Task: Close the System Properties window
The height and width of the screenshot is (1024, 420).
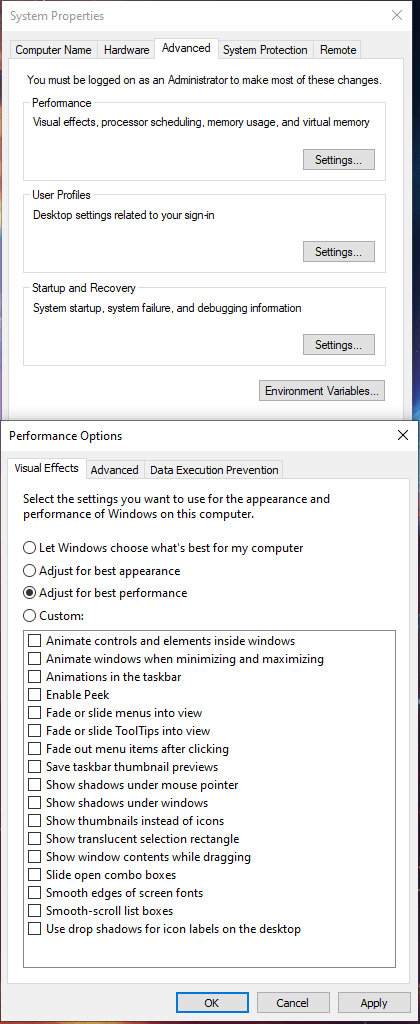Action: pyautogui.click(x=396, y=15)
